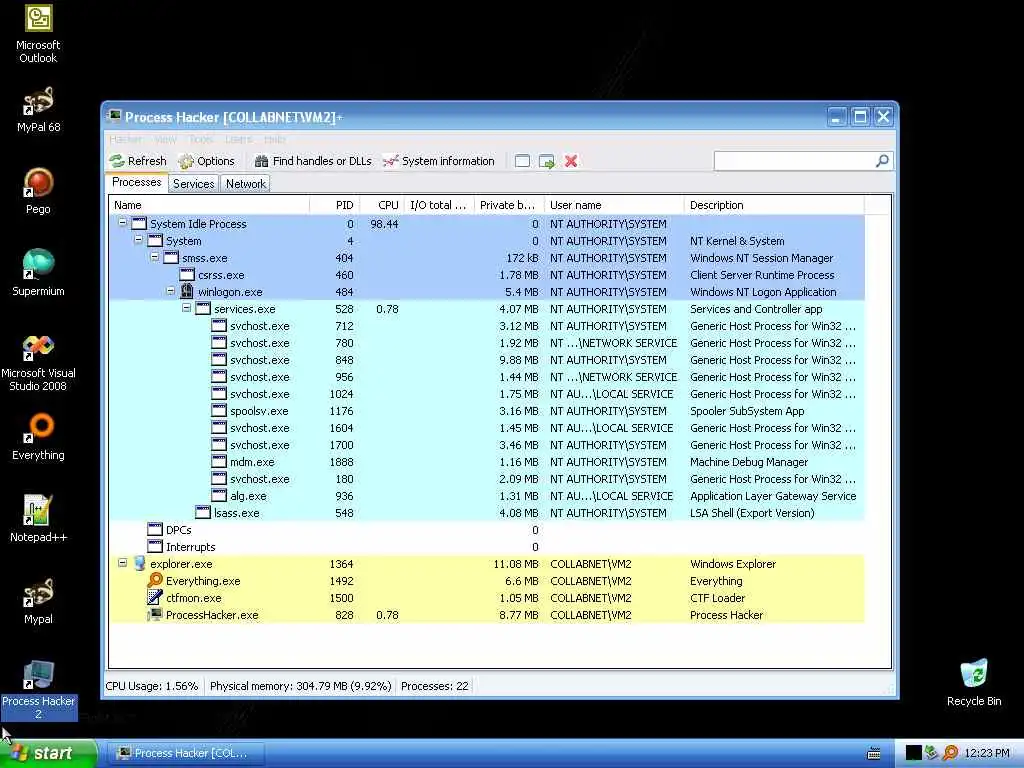Click the red X terminate icon in toolbar

[x=571, y=161]
